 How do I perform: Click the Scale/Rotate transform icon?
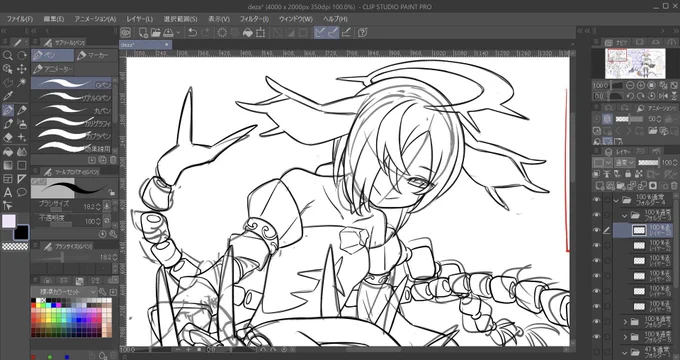tap(261, 33)
